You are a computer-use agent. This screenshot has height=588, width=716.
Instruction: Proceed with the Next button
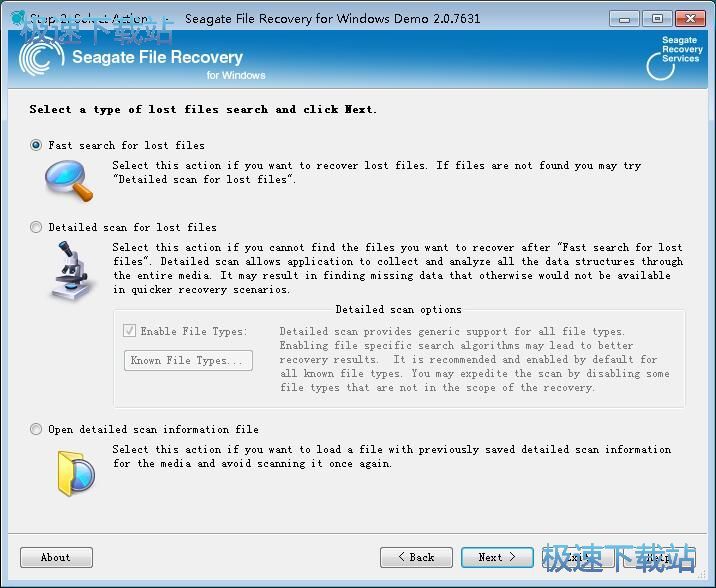pos(497,557)
